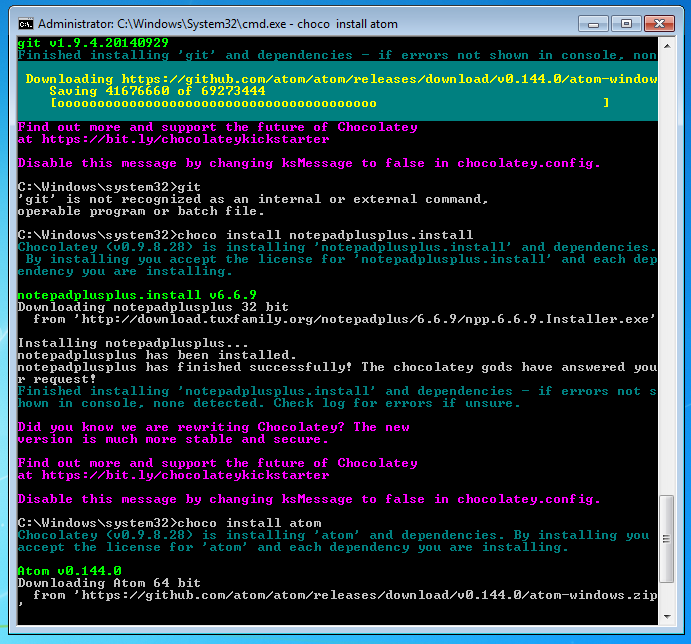
Task: Click the scrollbar up arrow
Action: pos(667,46)
